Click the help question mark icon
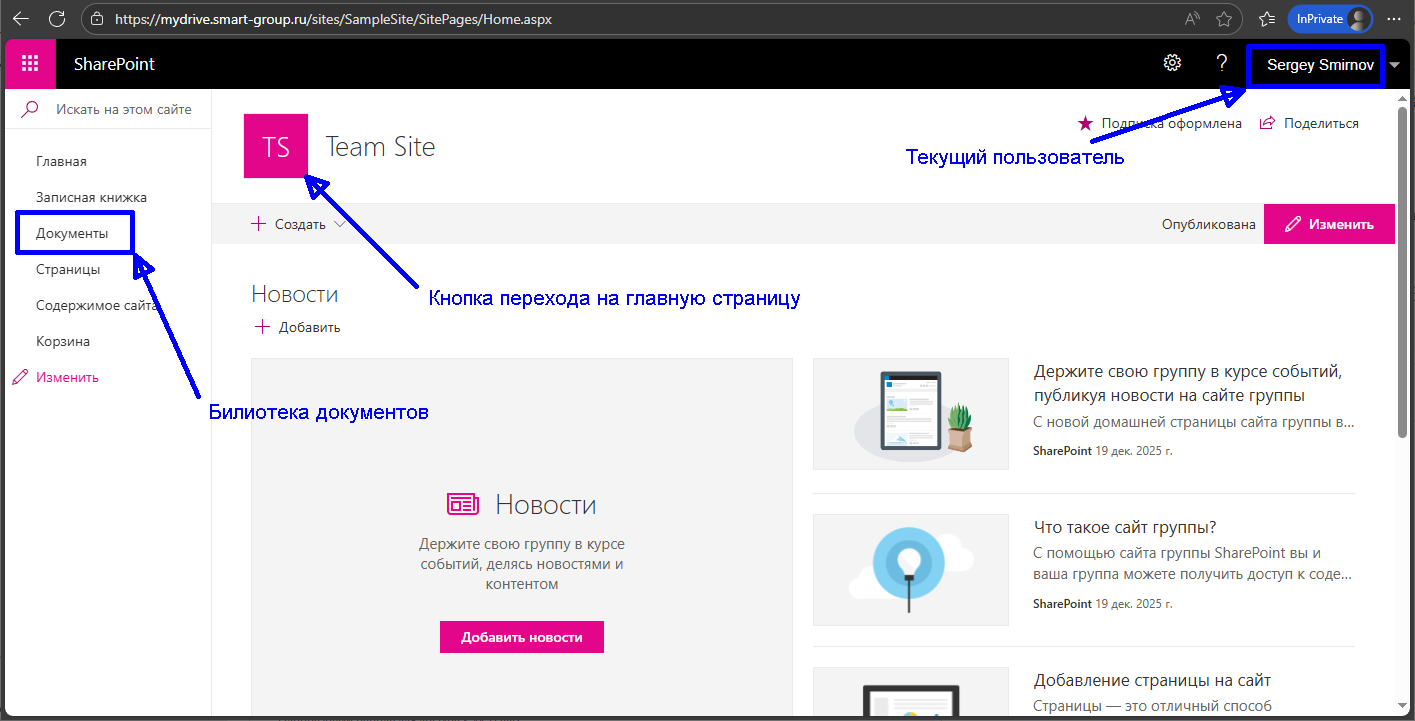This screenshot has width=1415, height=721. click(1221, 63)
